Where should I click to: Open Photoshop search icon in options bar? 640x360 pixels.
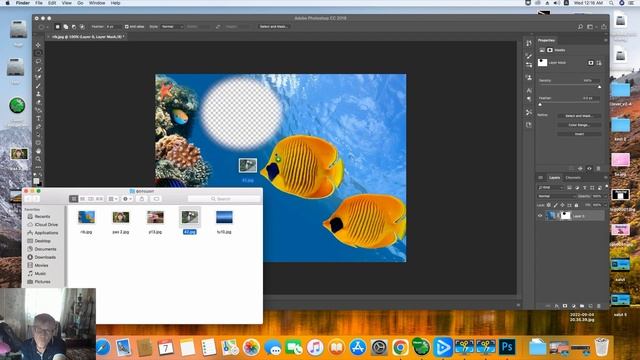(580, 27)
